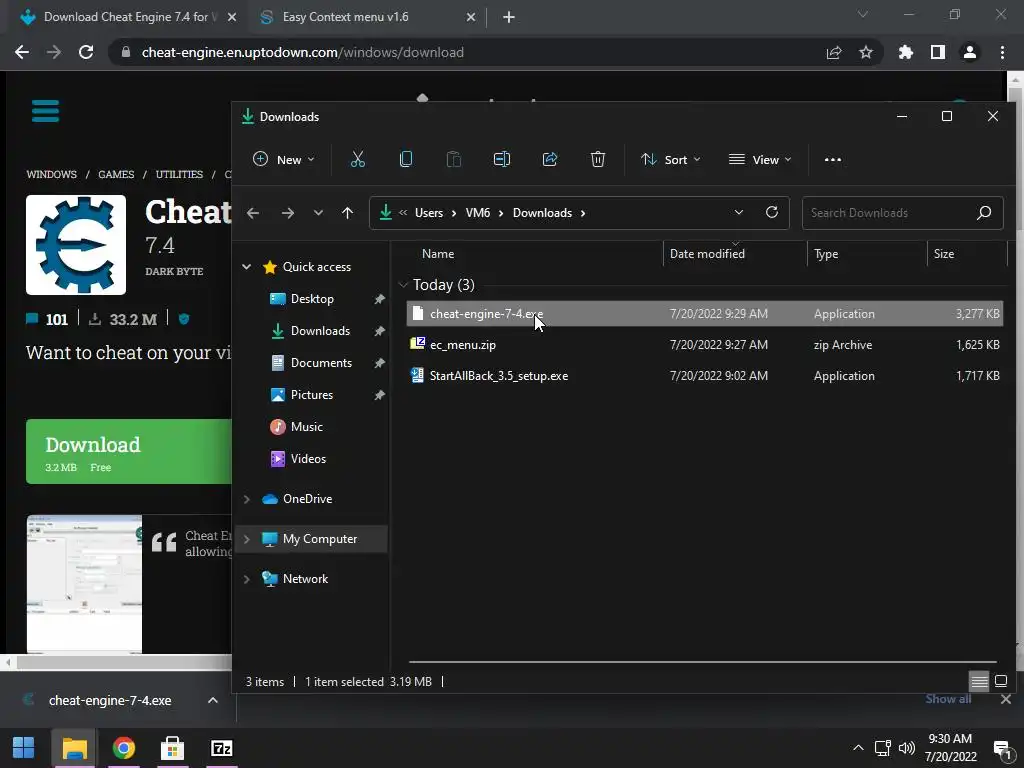Open 7-Zip from the taskbar
The image size is (1024, 768).
(x=221, y=748)
